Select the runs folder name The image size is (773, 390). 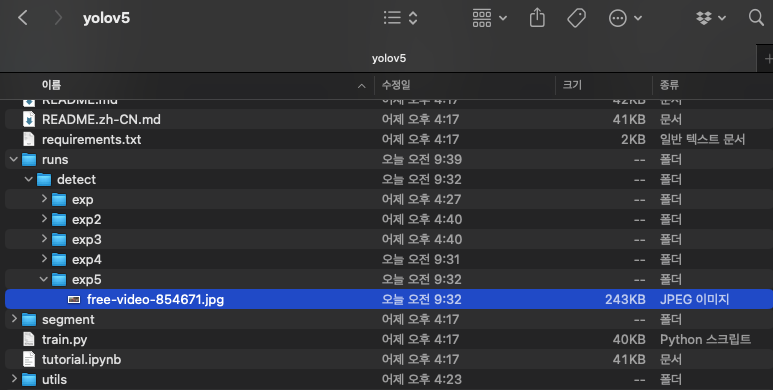point(55,160)
